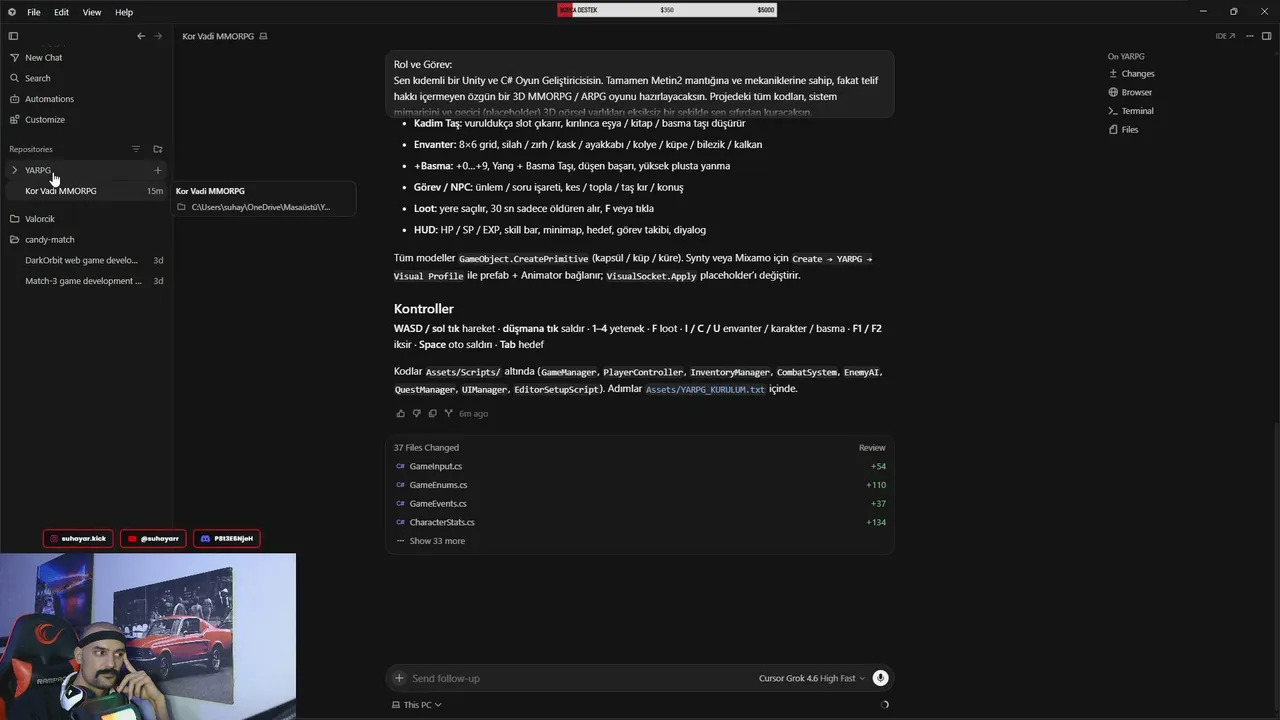This screenshot has height=720, width=1280.
Task: Expand the YARPG repository chevron
Action: pos(14,170)
